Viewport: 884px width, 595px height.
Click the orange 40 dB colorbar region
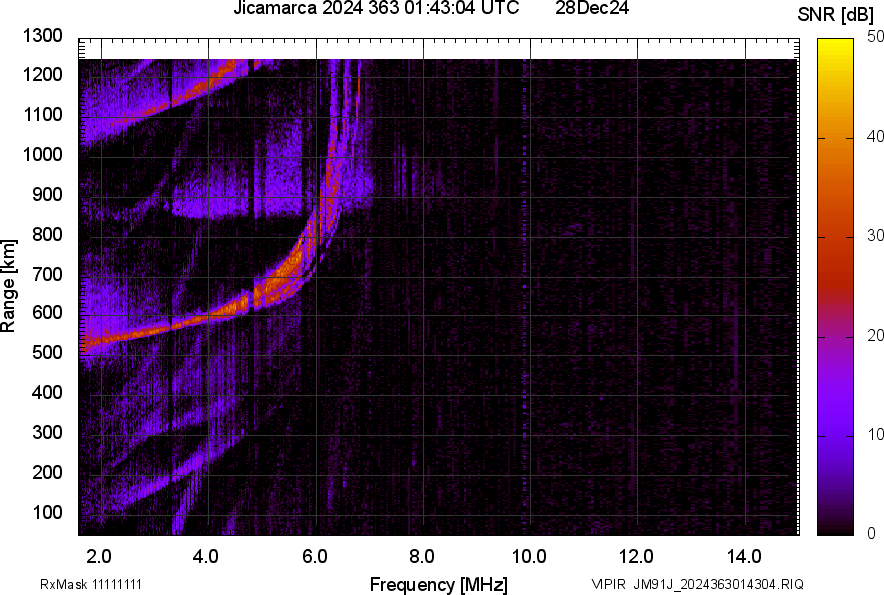tap(836, 137)
